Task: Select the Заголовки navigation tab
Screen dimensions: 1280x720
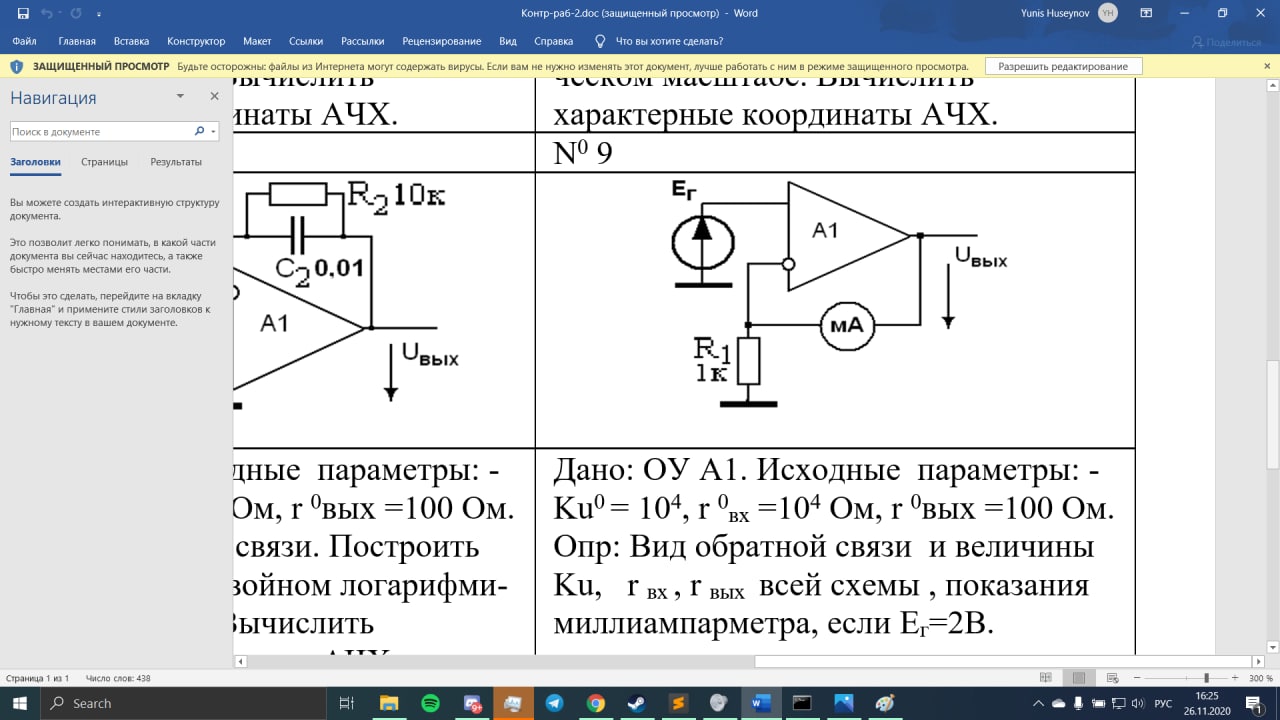Action: click(35, 161)
